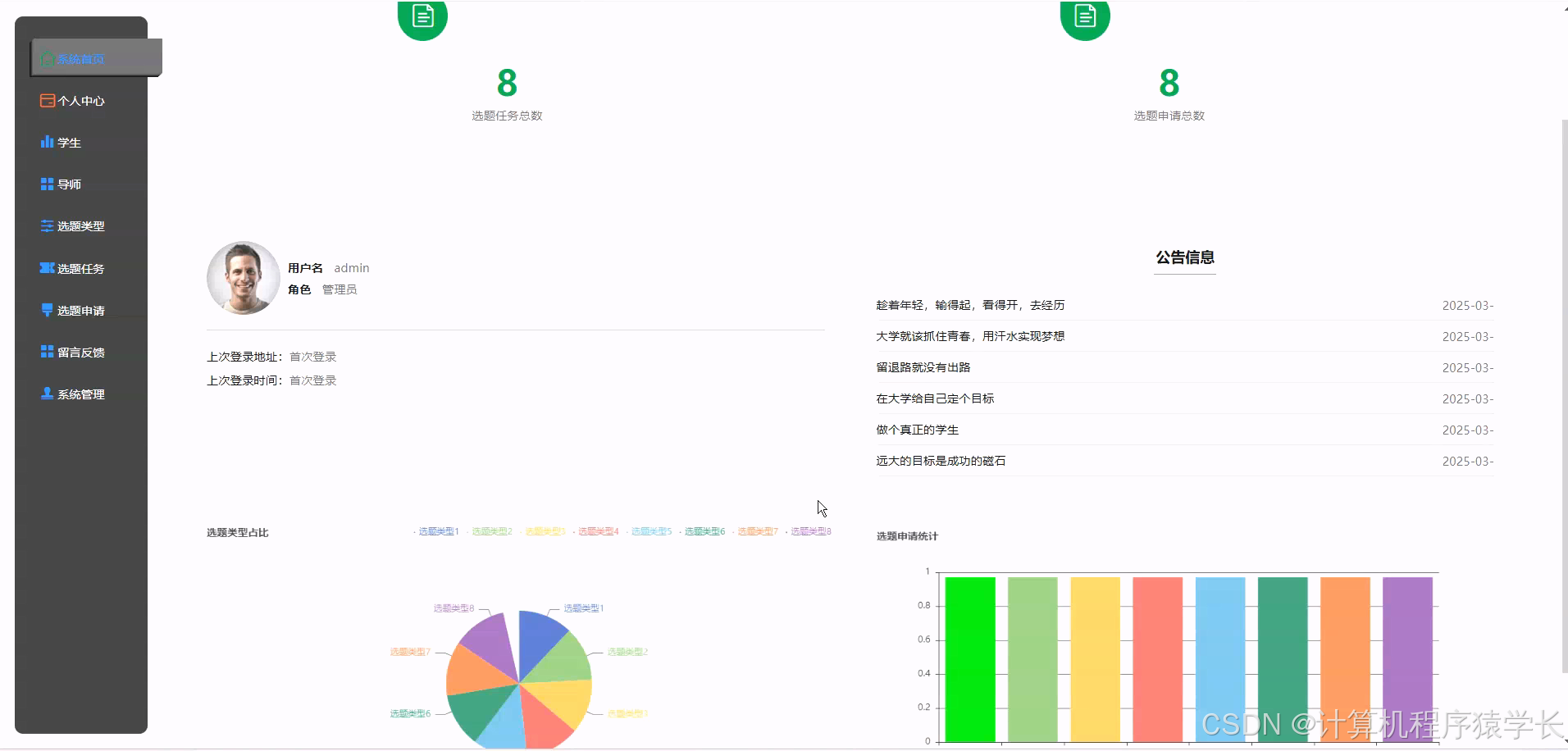Open announcement 趁着年轻，输得起，看得开，去经历
This screenshot has width=1568, height=751.
click(x=969, y=304)
